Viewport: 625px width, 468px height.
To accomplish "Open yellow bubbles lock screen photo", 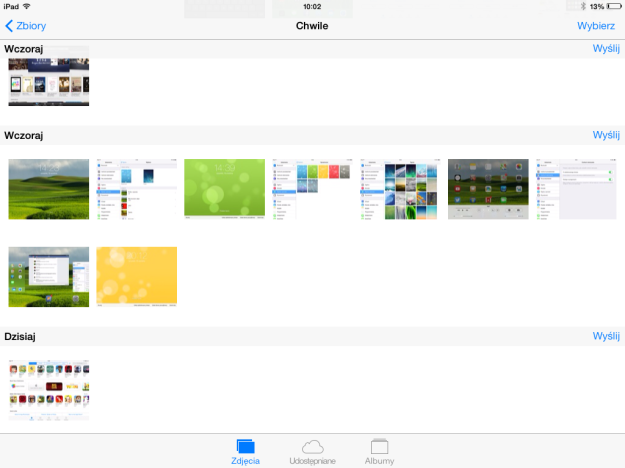I will coord(137,277).
